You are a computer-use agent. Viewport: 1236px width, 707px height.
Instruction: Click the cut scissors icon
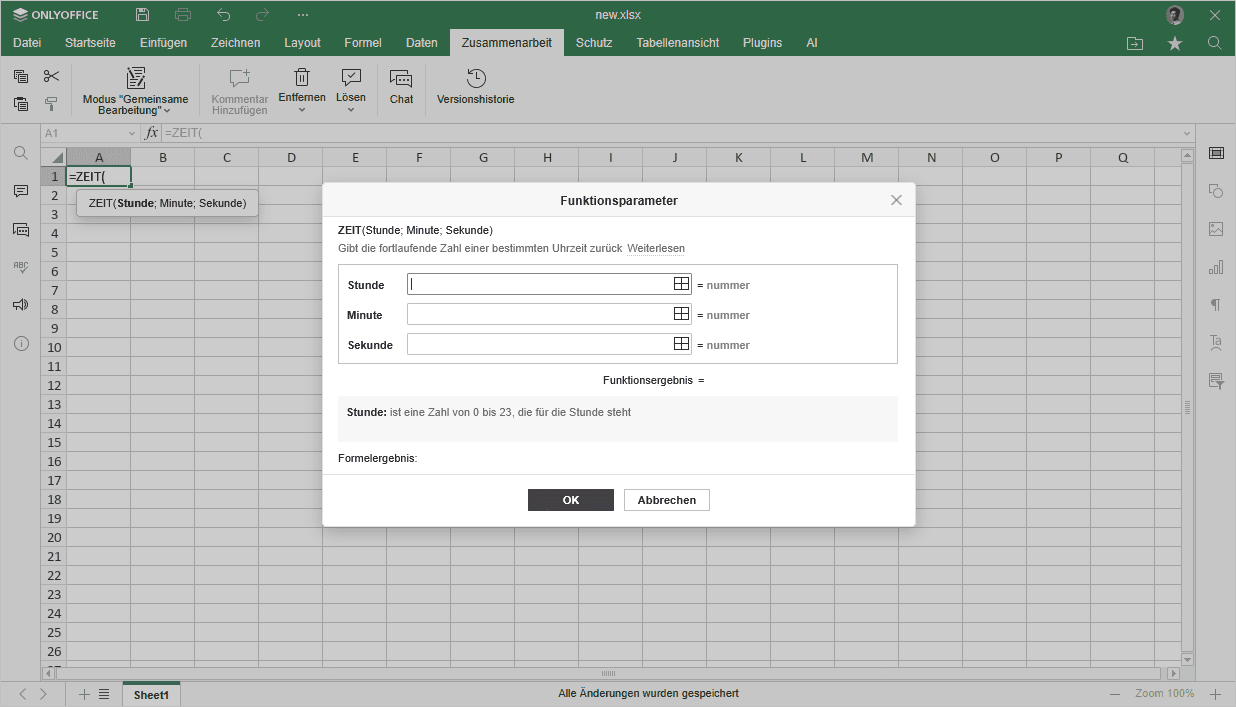(x=52, y=76)
